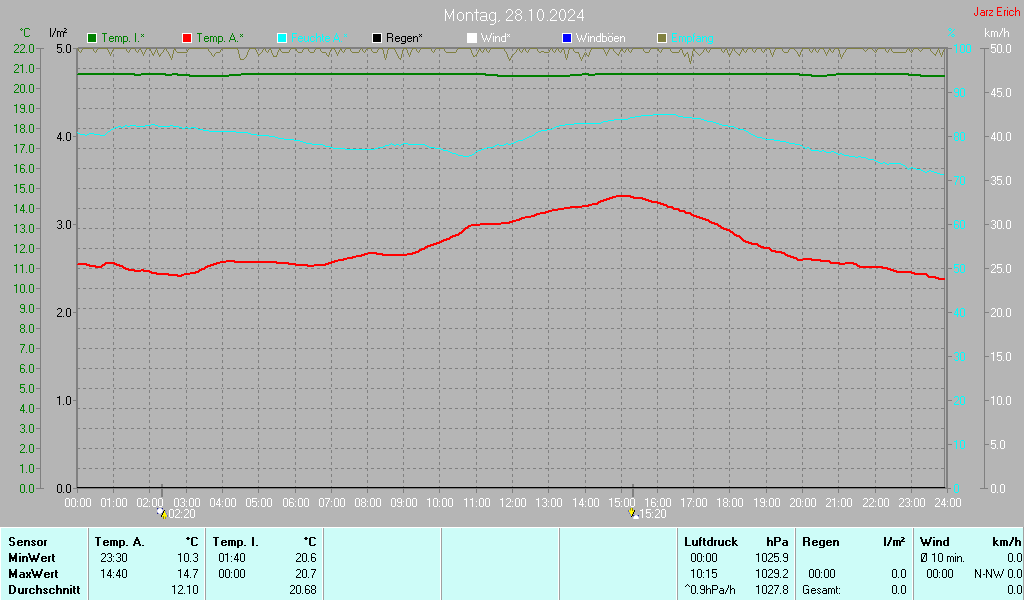Screen dimensions: 1024x600
Task: Click the minimum outside temperature '10.3'
Action: coord(188,558)
